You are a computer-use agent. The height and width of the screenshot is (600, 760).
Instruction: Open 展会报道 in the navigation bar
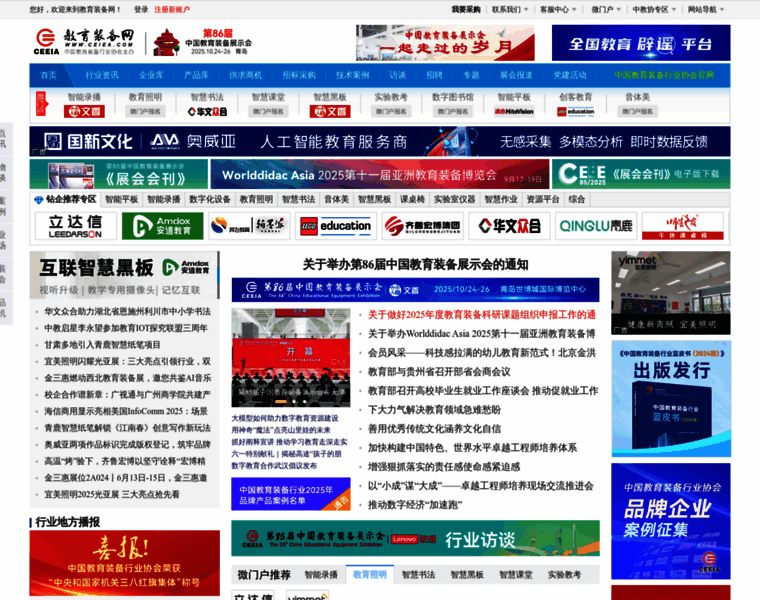[x=516, y=75]
